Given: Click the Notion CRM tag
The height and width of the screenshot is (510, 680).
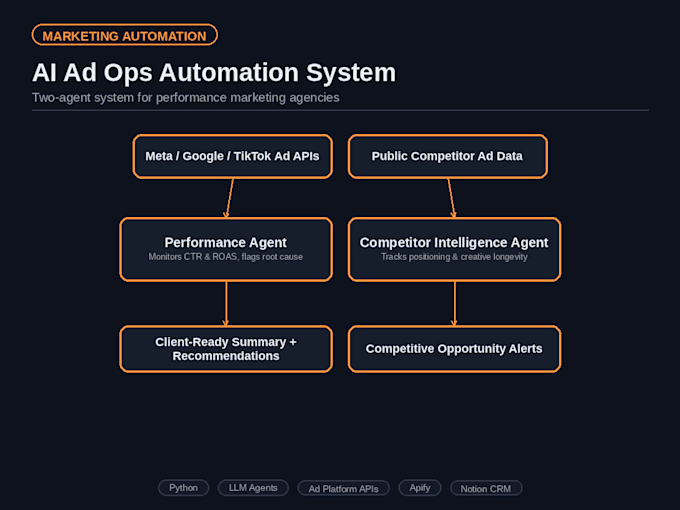Looking at the screenshot, I should (x=486, y=489).
